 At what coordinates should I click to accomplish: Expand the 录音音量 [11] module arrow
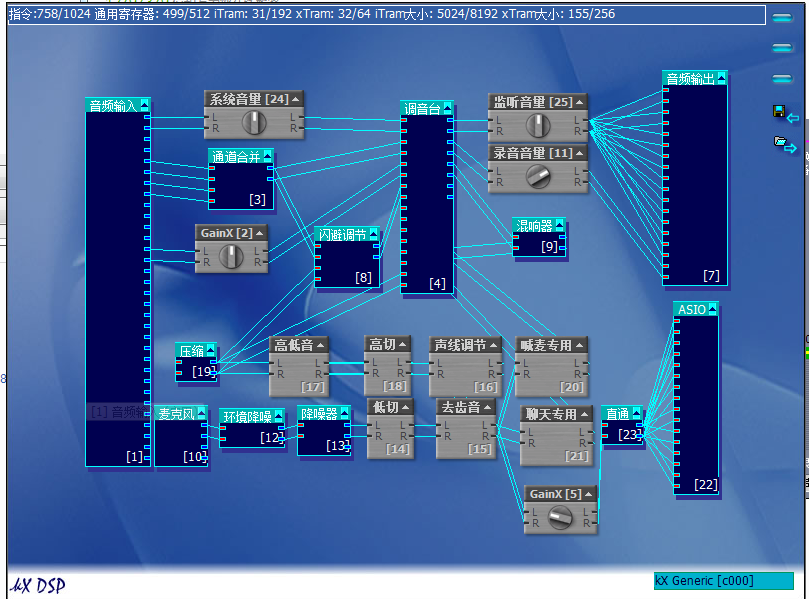pos(579,153)
